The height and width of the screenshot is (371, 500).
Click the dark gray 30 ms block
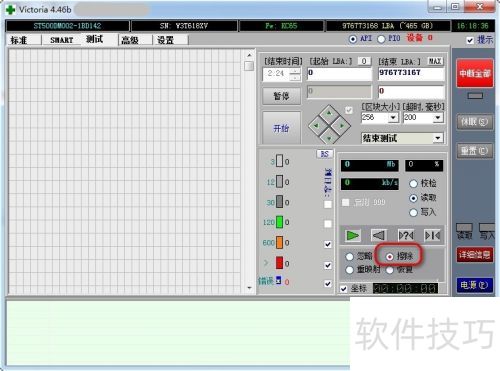[279, 202]
